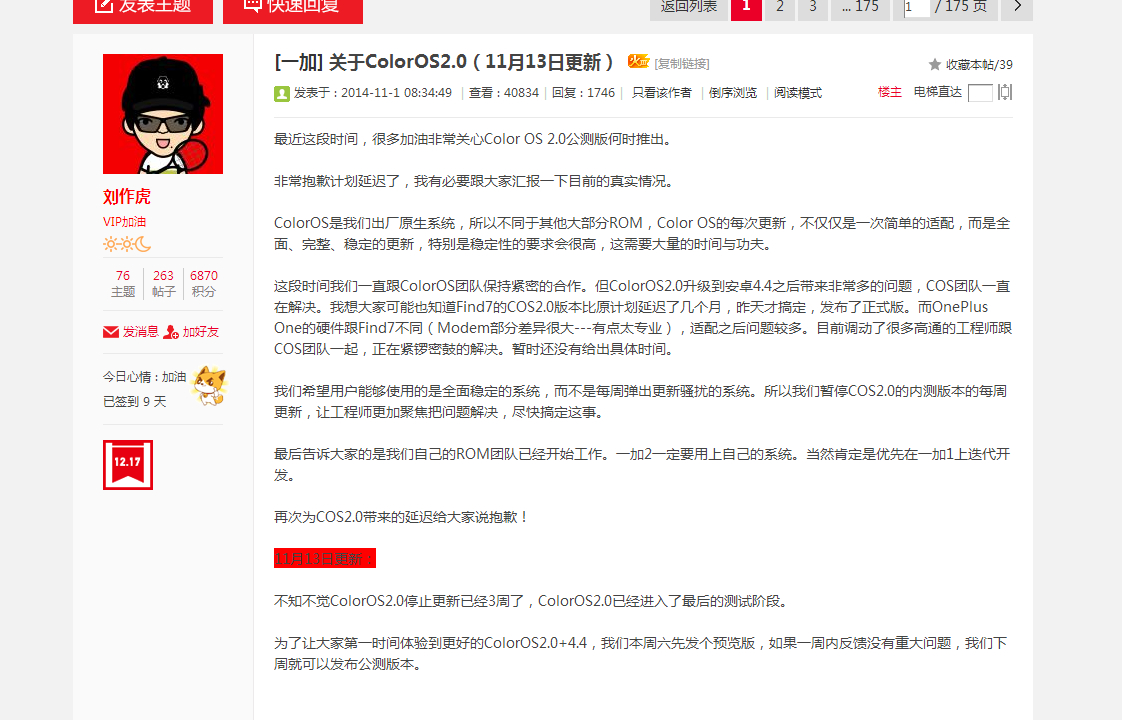This screenshot has width=1122, height=720.
Task: Click the page number input field
Action: (916, 8)
